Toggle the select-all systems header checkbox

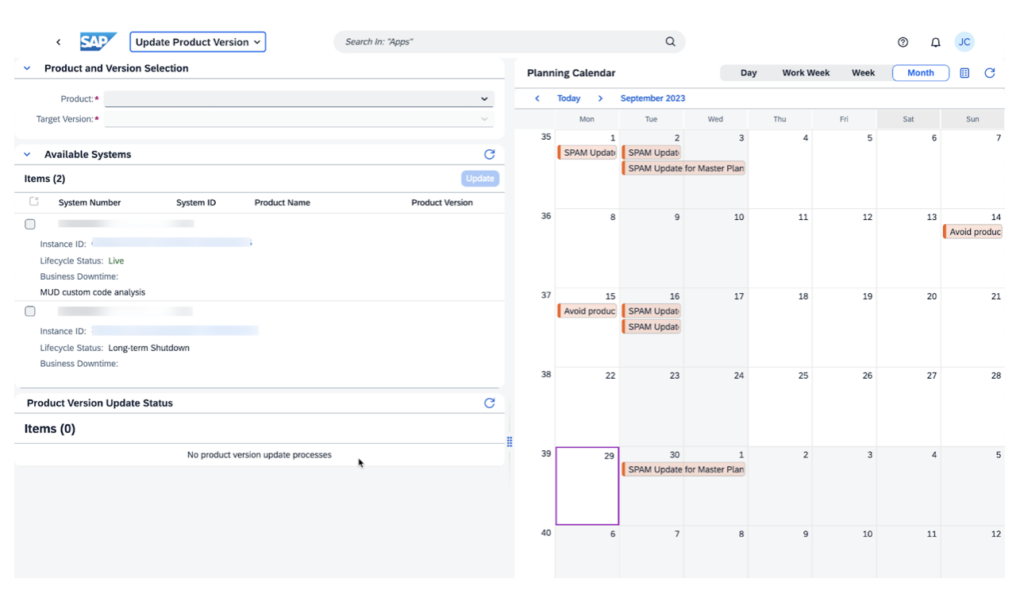point(33,202)
